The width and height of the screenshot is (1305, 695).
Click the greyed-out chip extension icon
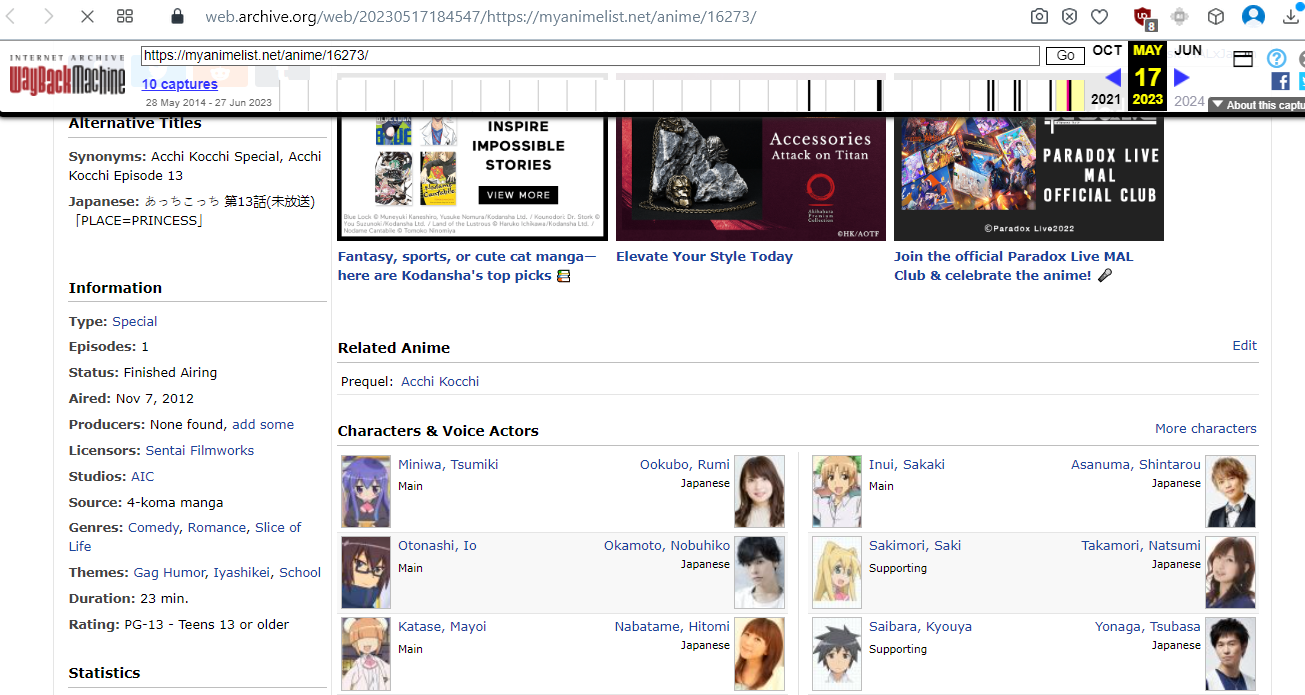click(1180, 17)
